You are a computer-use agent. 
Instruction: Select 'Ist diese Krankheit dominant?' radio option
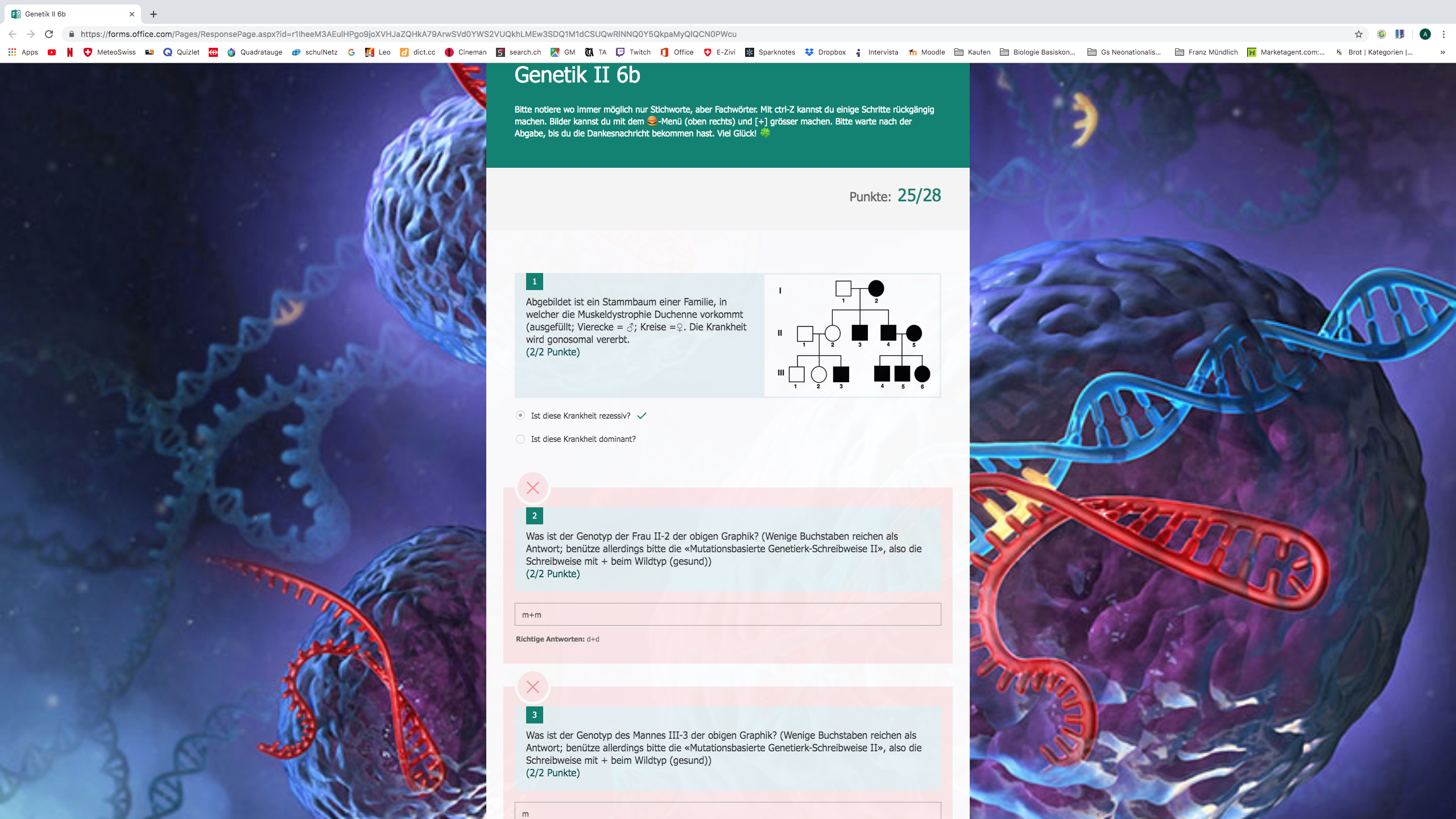click(x=520, y=439)
